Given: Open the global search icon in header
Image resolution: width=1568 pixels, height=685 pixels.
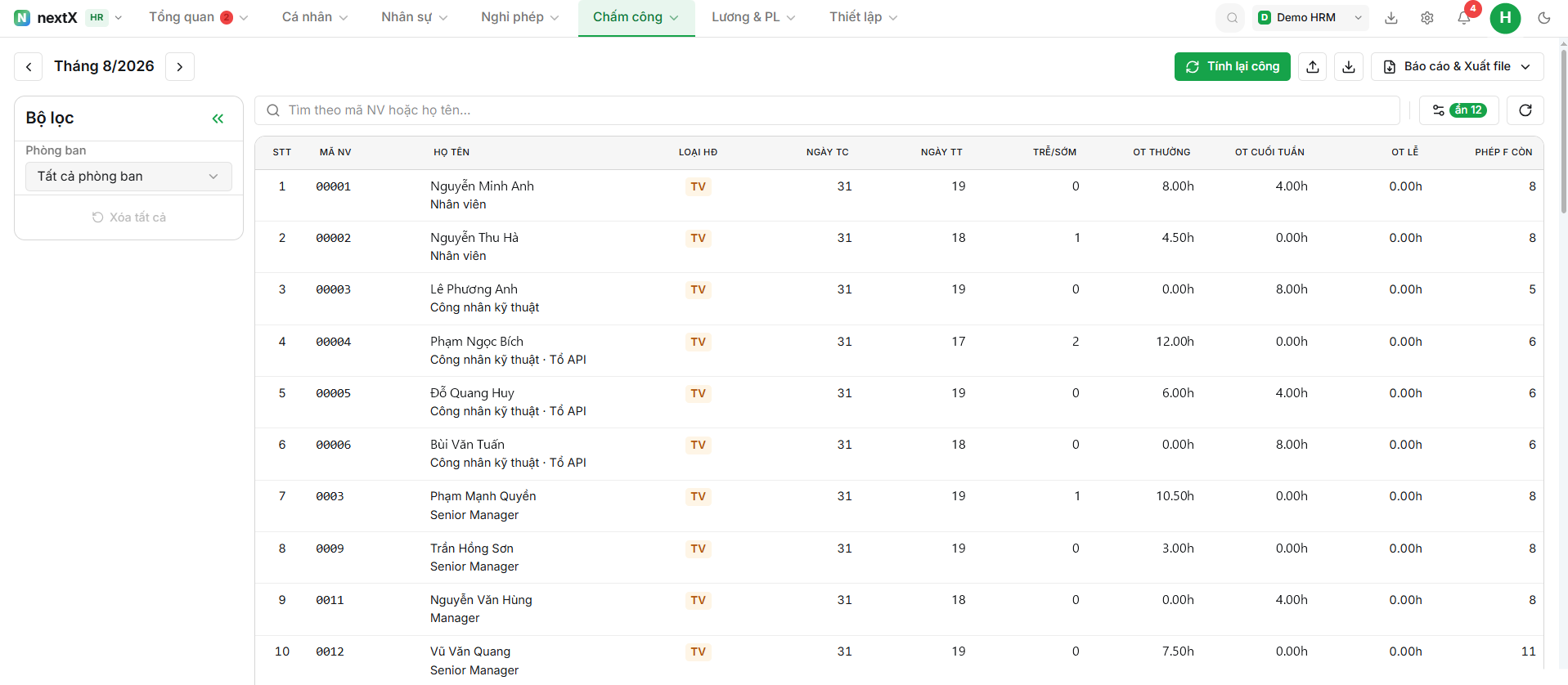Looking at the screenshot, I should coord(1231,18).
